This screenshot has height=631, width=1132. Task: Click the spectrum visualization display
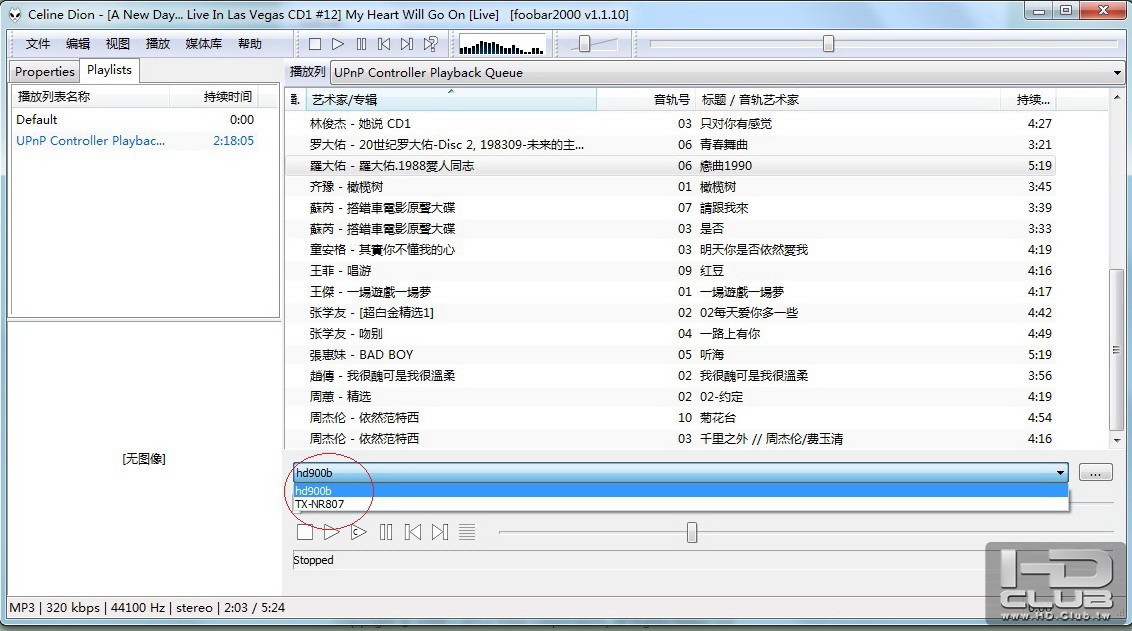pos(502,45)
